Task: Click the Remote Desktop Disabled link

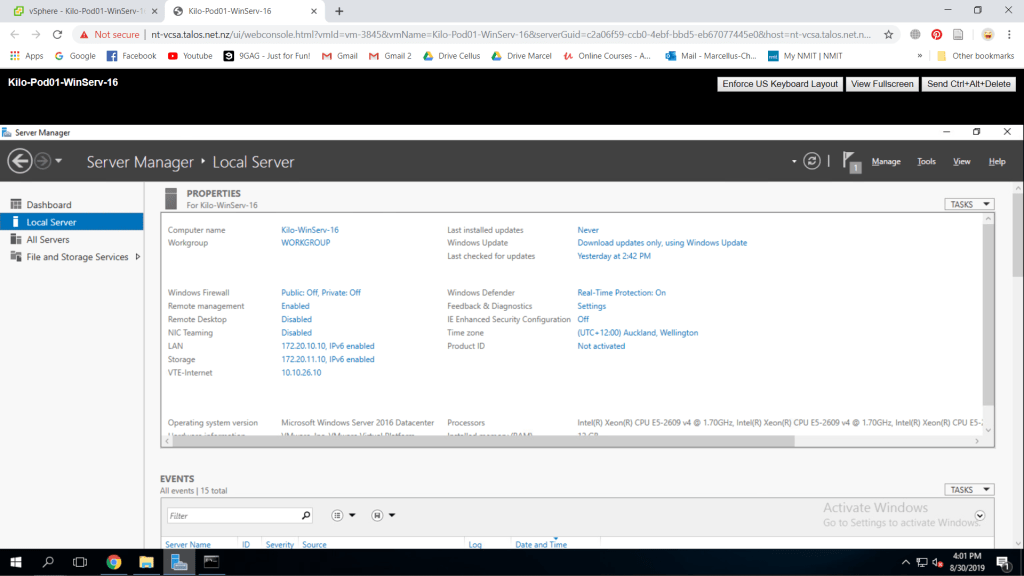Action: [x=296, y=320]
